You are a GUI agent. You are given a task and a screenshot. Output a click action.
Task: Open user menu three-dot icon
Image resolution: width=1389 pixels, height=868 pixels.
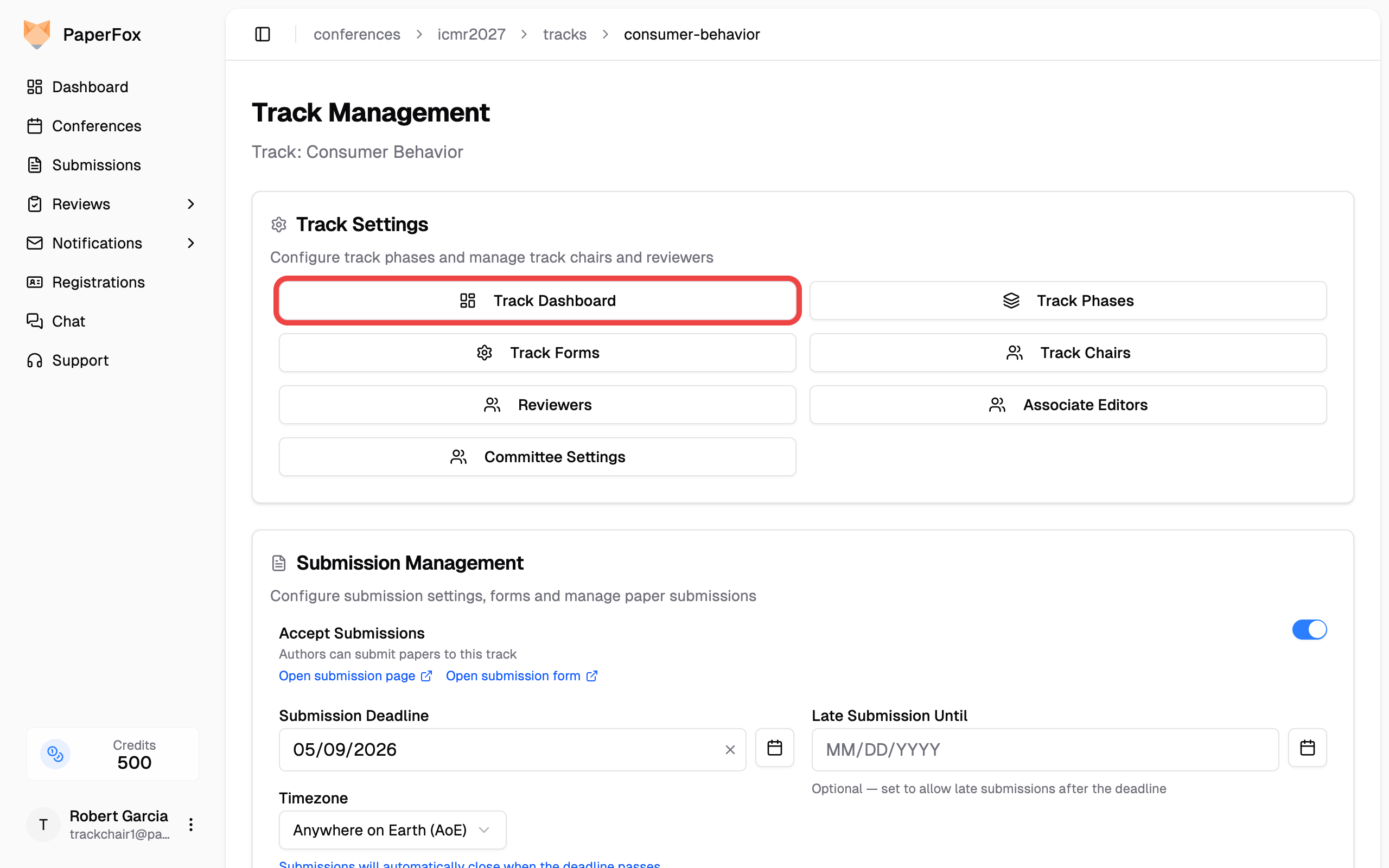(x=190, y=825)
